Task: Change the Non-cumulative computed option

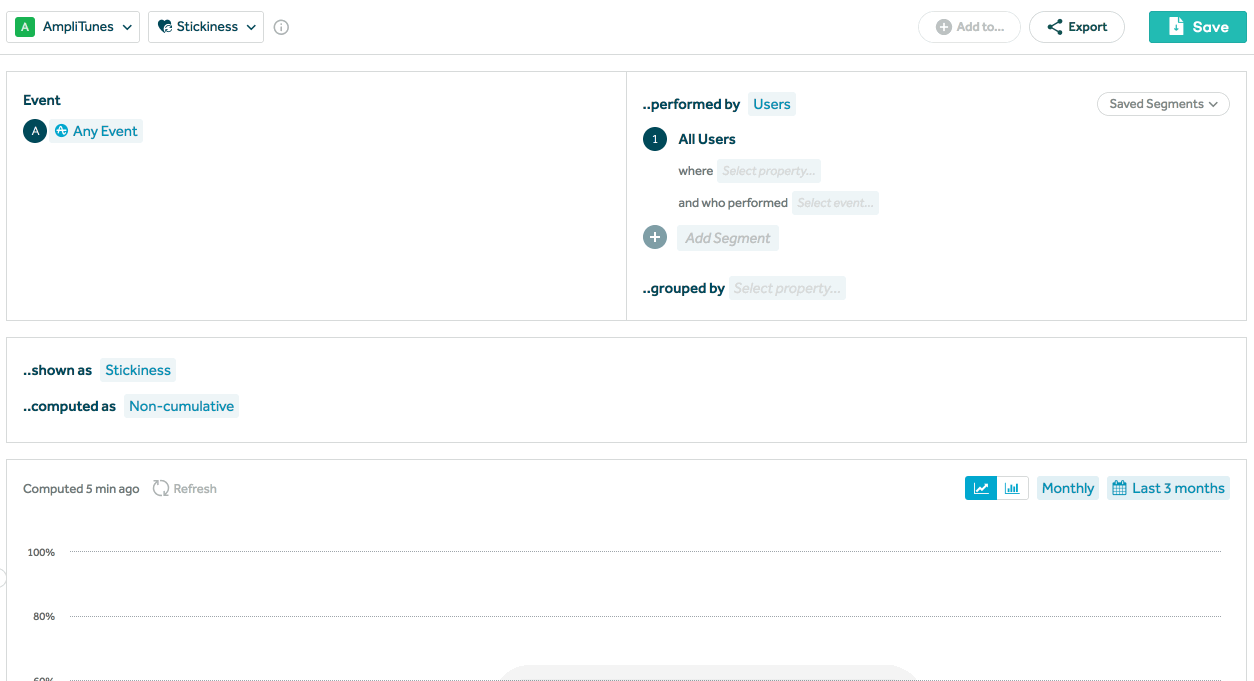Action: pyautogui.click(x=181, y=406)
